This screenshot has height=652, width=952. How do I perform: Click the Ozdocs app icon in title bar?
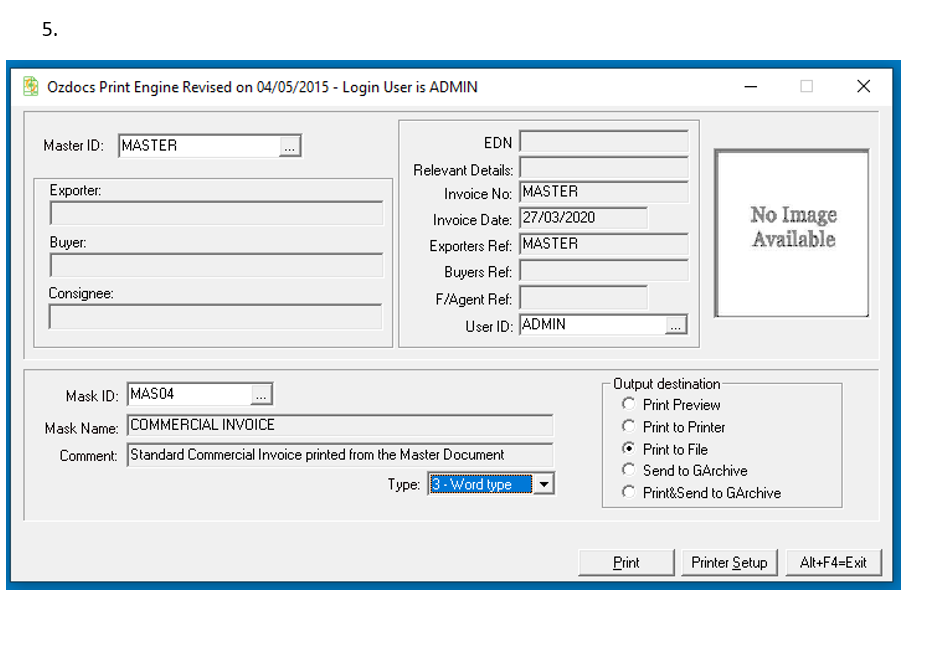pos(31,86)
